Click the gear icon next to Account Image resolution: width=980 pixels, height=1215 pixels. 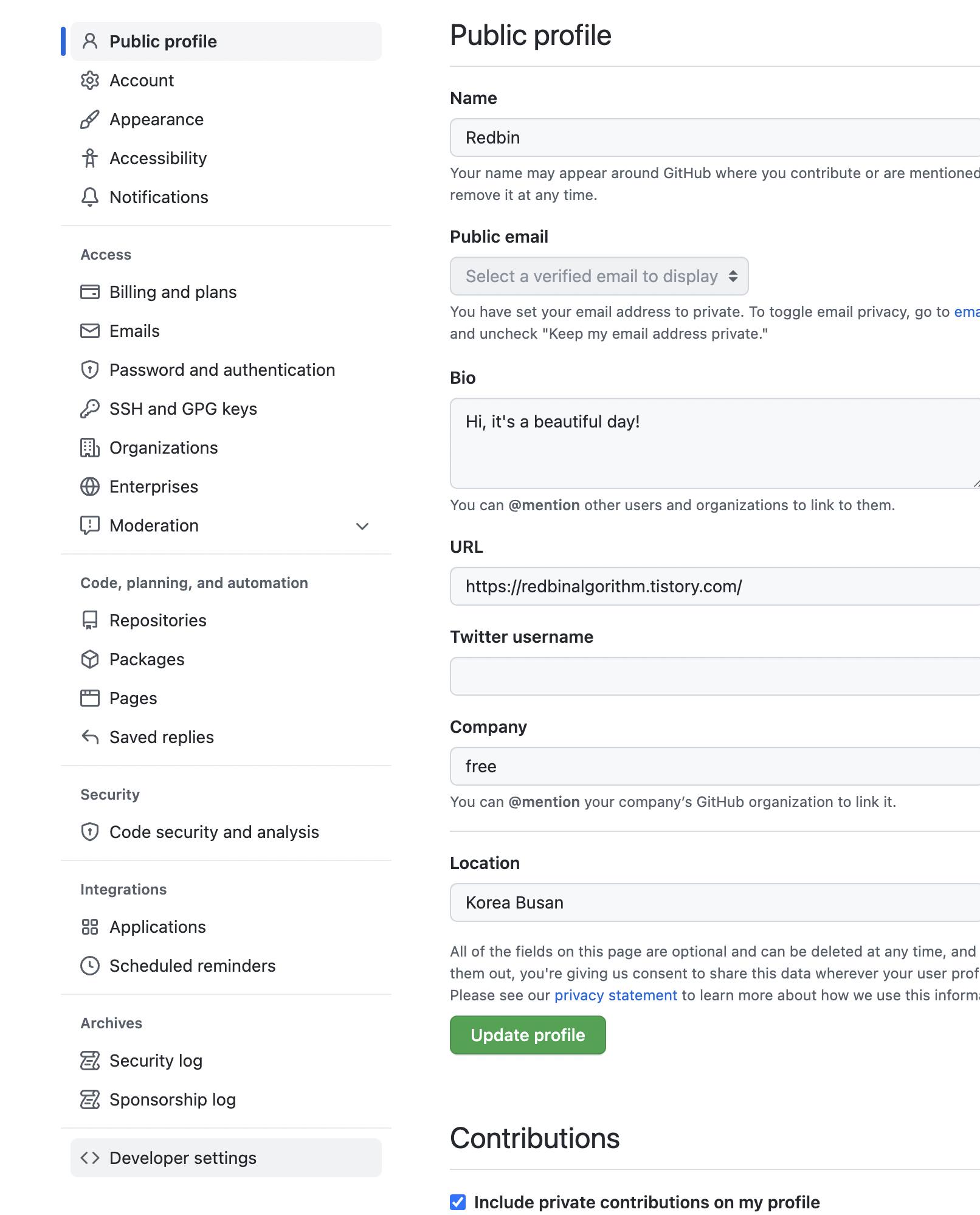click(x=90, y=80)
